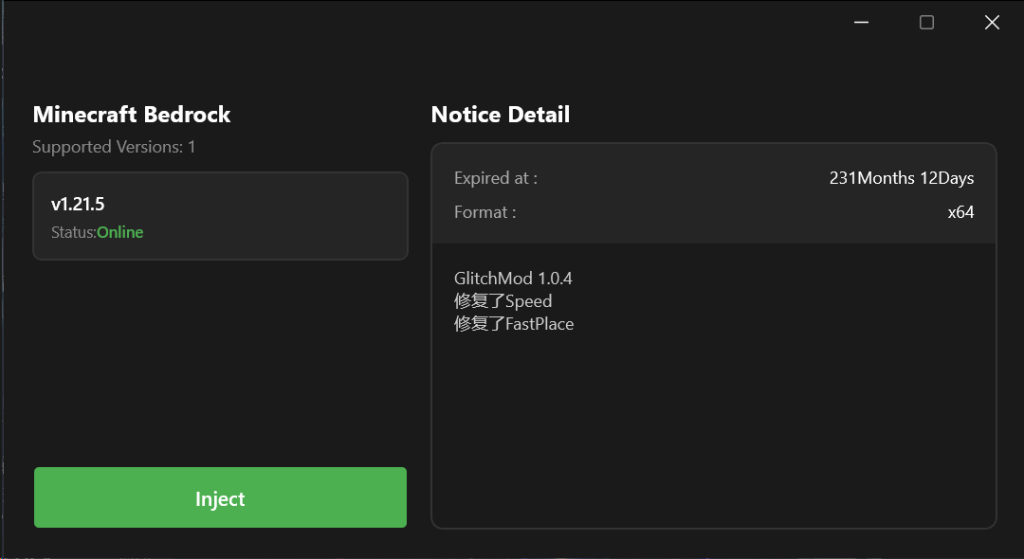Click empty area of notice body panel

(x=712, y=430)
